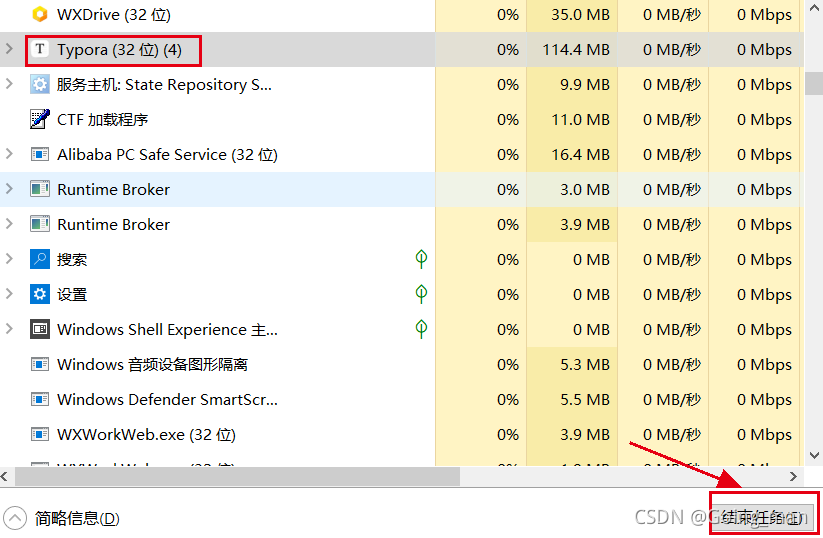Click the horizontal scrollbar right arrow

pyautogui.click(x=793, y=477)
